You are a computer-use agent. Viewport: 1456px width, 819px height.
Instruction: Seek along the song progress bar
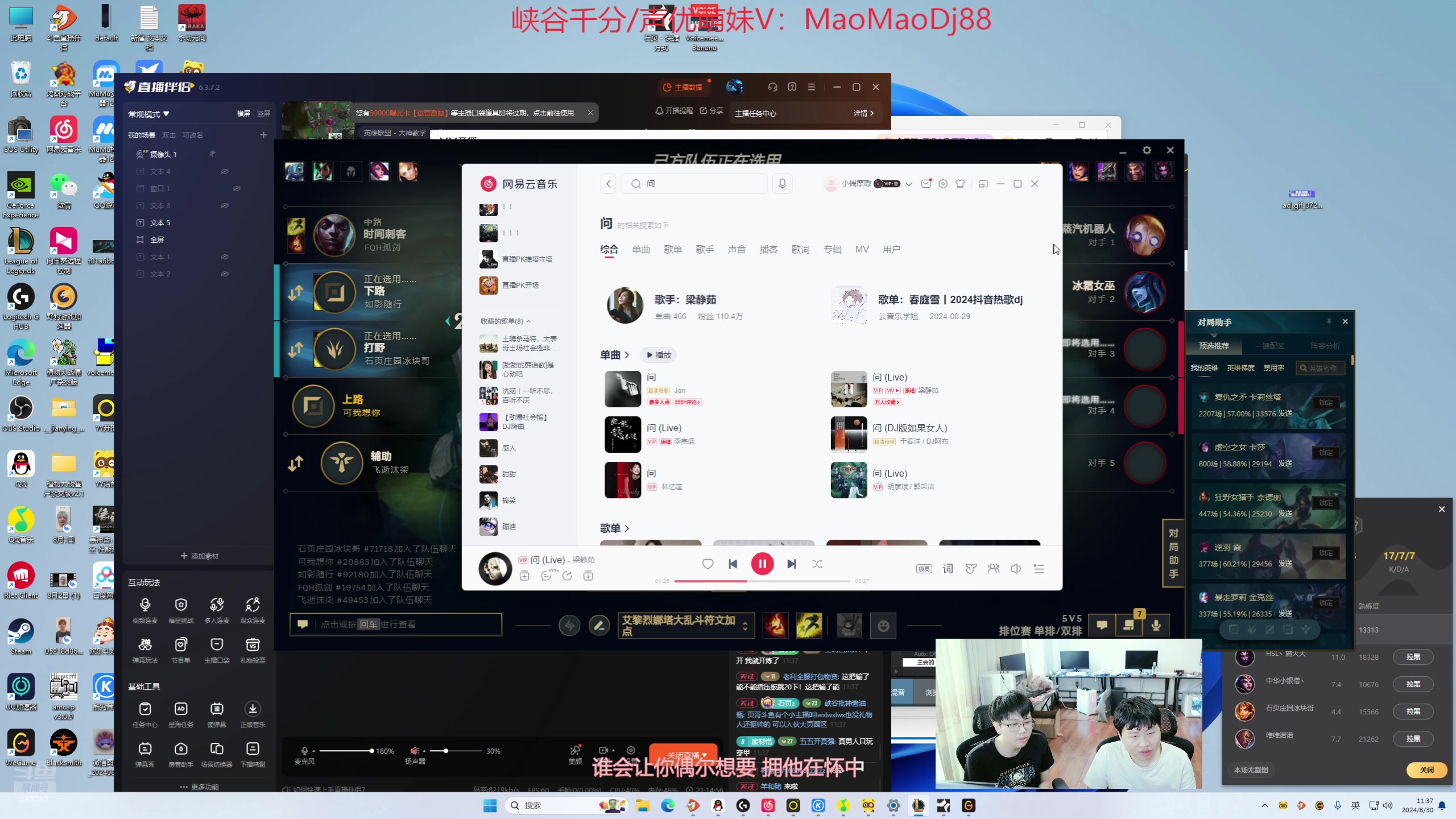762,581
